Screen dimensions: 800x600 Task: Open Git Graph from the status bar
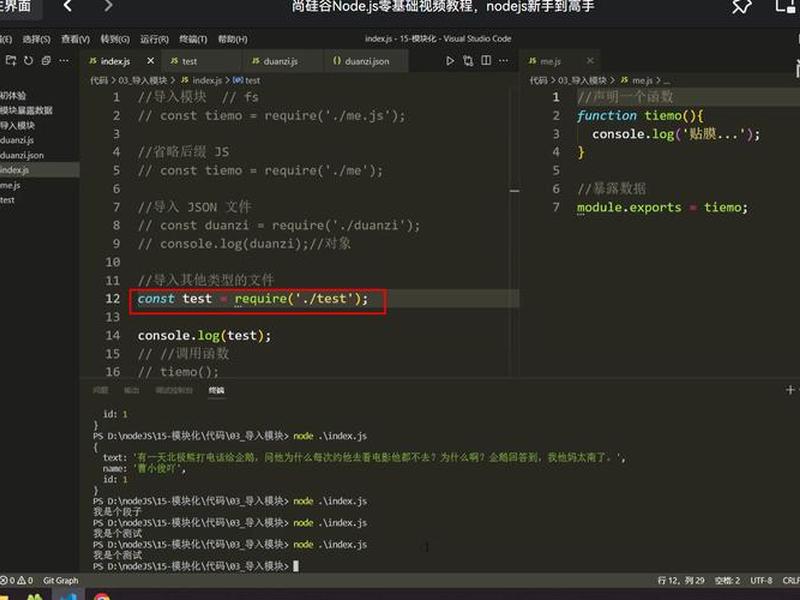pos(61,580)
